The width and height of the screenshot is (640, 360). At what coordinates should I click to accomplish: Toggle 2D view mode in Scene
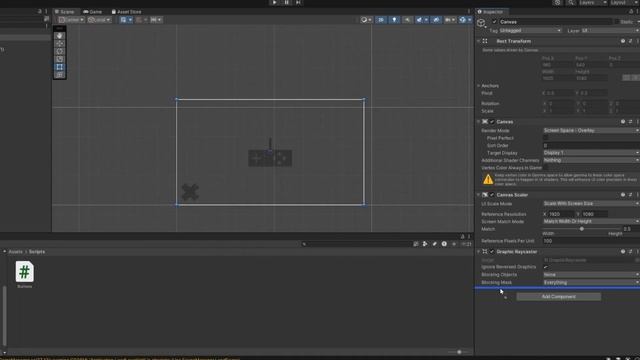pos(381,20)
